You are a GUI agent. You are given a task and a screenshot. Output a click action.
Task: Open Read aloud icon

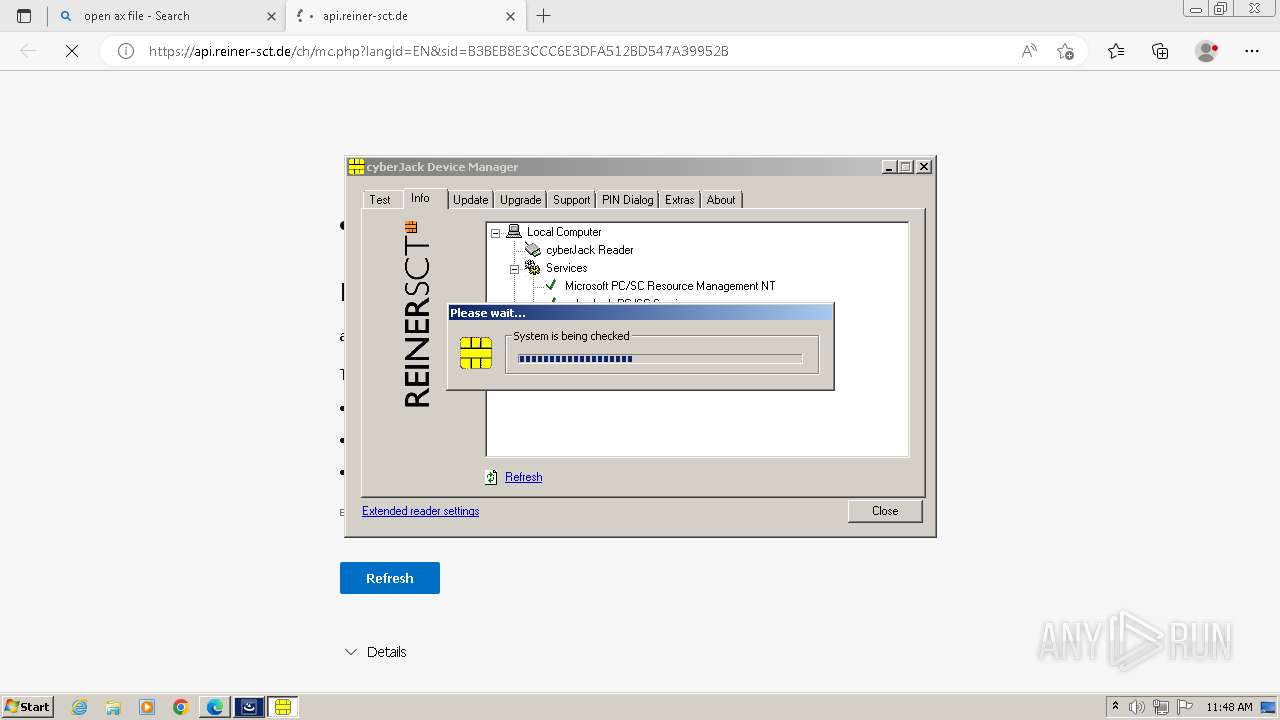(1029, 51)
